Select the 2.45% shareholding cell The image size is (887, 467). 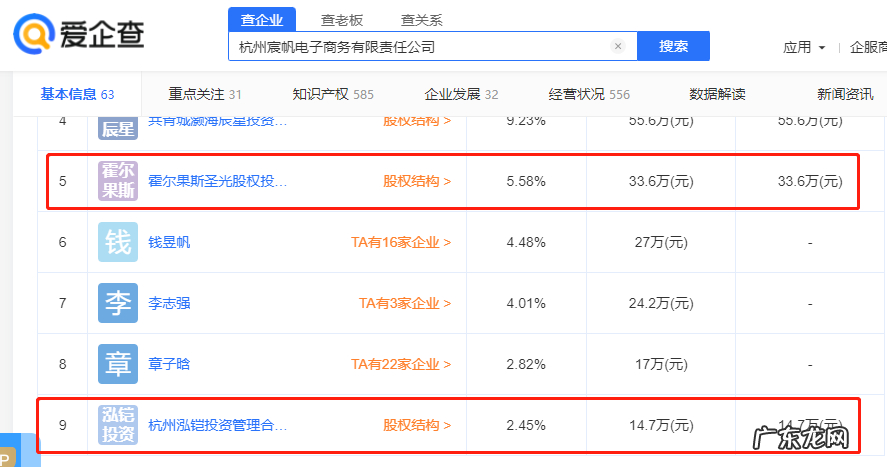(526, 426)
